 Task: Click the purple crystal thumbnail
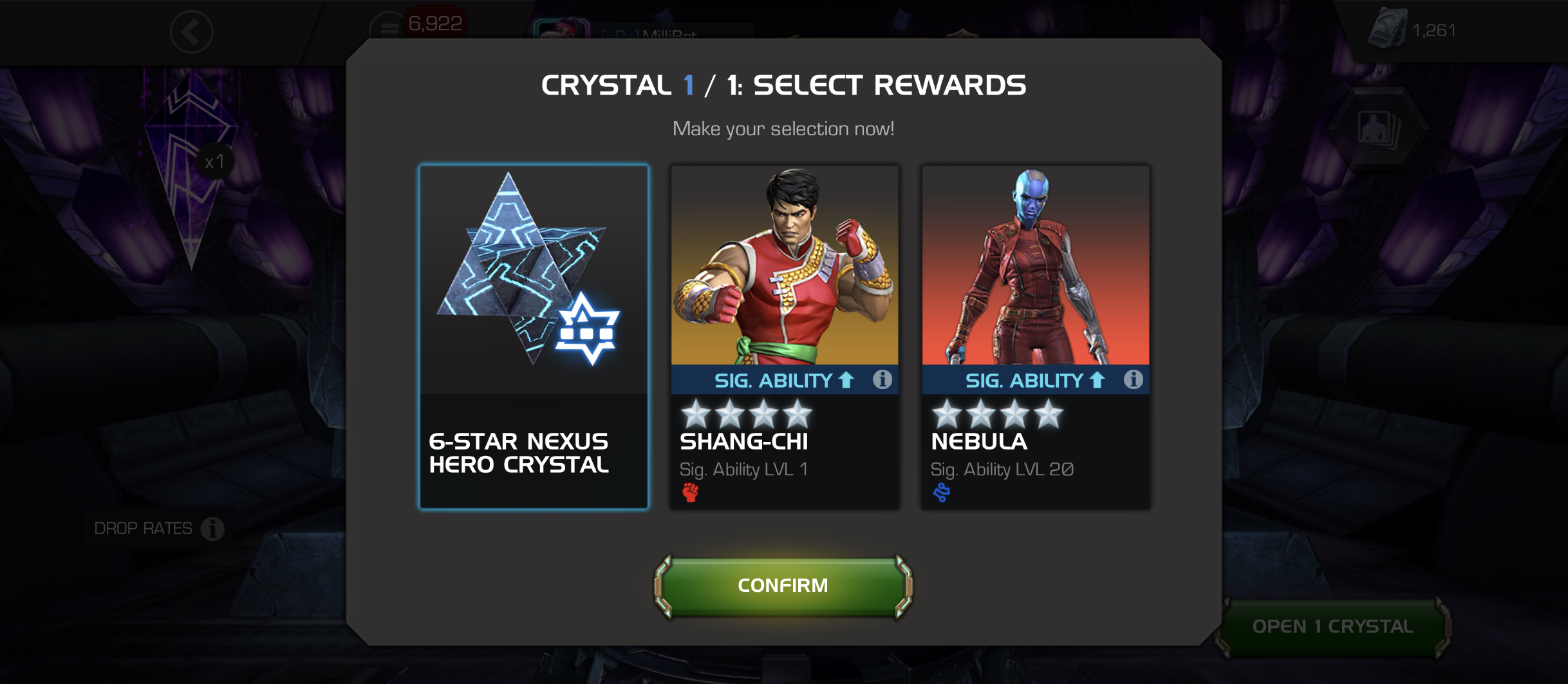coord(191,169)
